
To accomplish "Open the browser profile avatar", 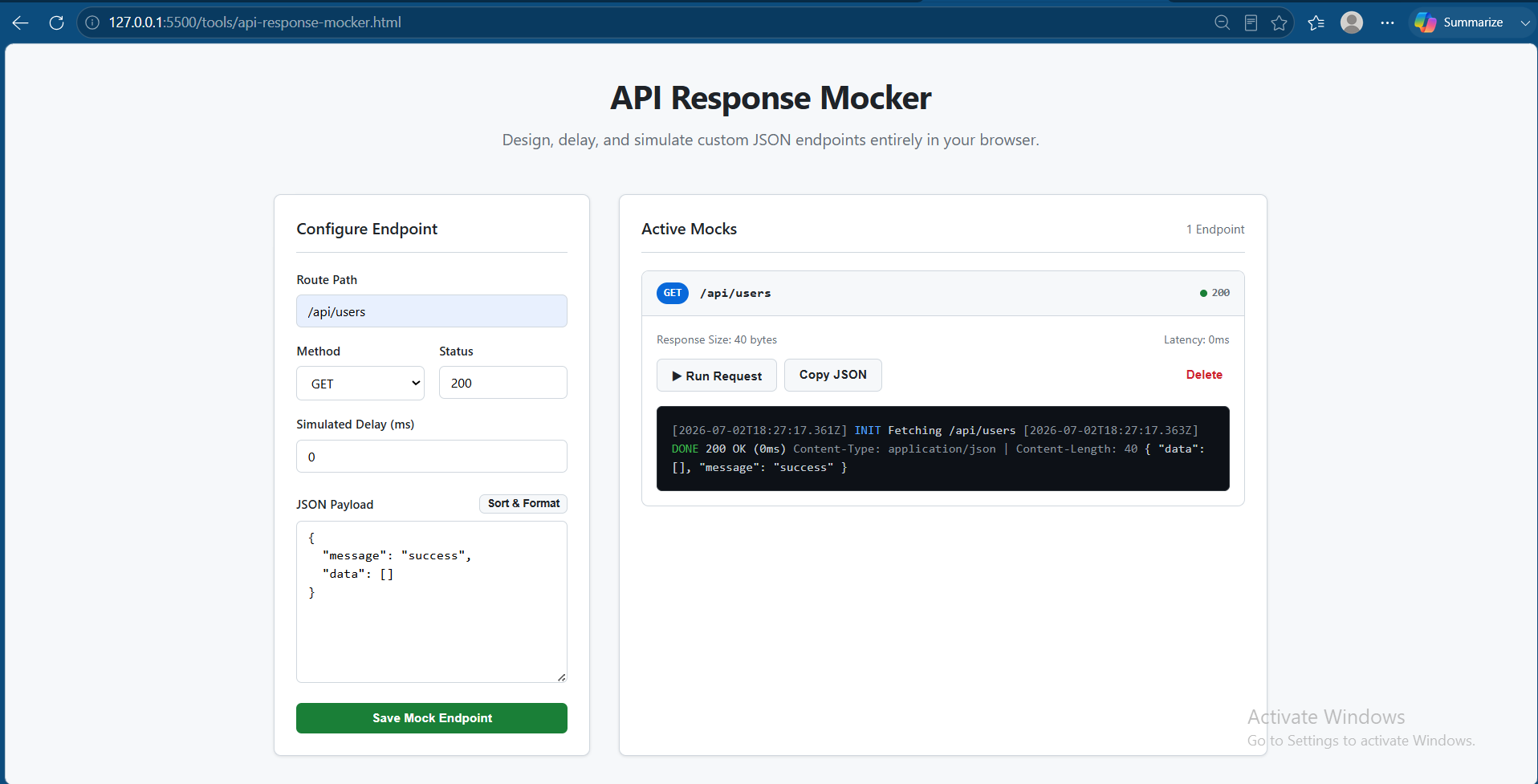I will 1352,22.
